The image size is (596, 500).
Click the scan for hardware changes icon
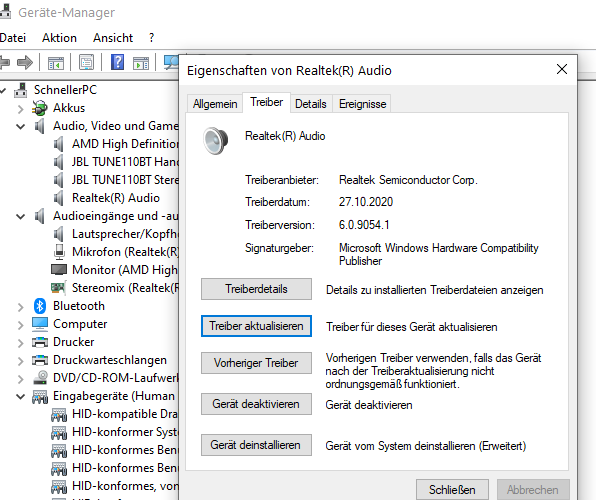pos(171,62)
